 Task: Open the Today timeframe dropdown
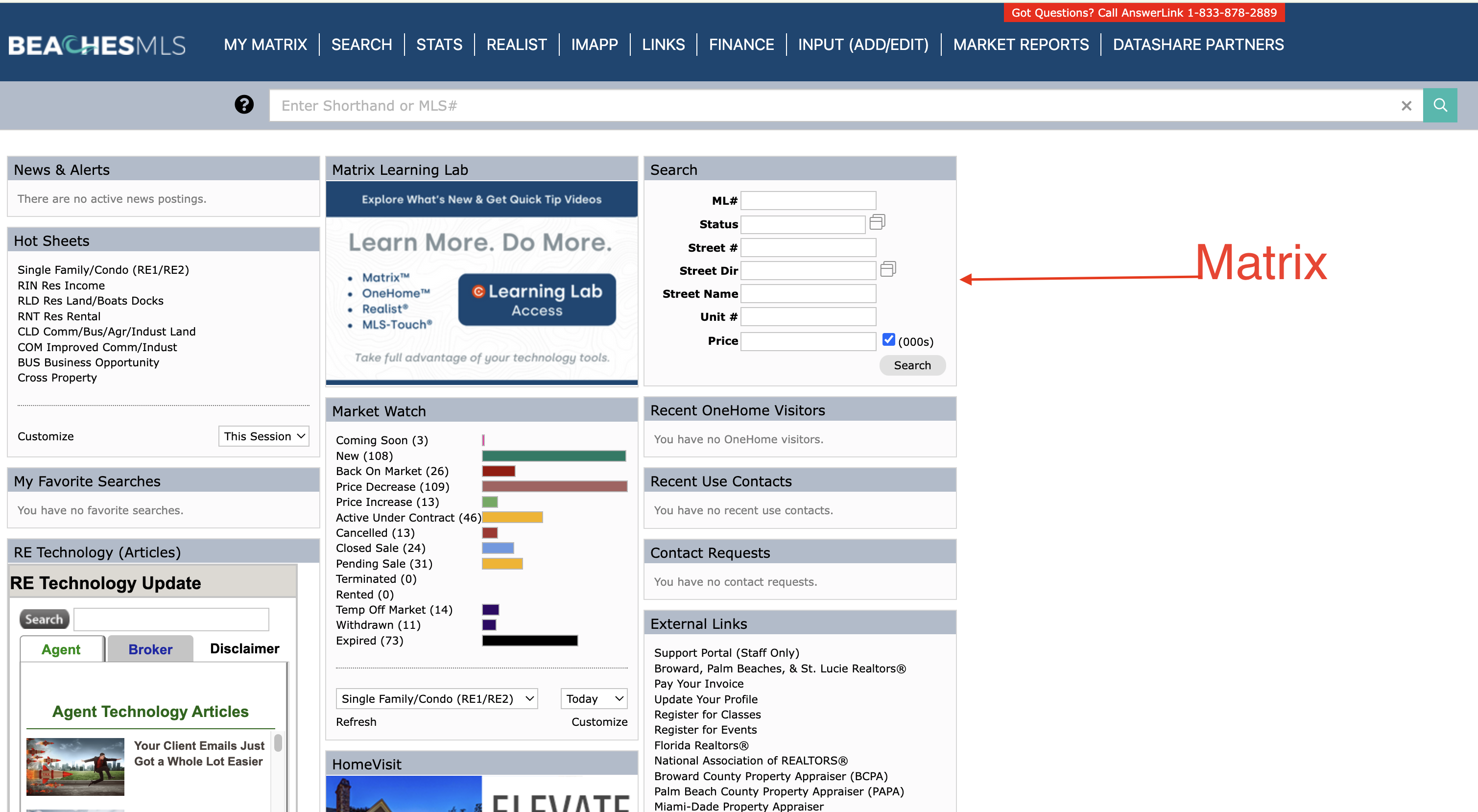click(594, 698)
